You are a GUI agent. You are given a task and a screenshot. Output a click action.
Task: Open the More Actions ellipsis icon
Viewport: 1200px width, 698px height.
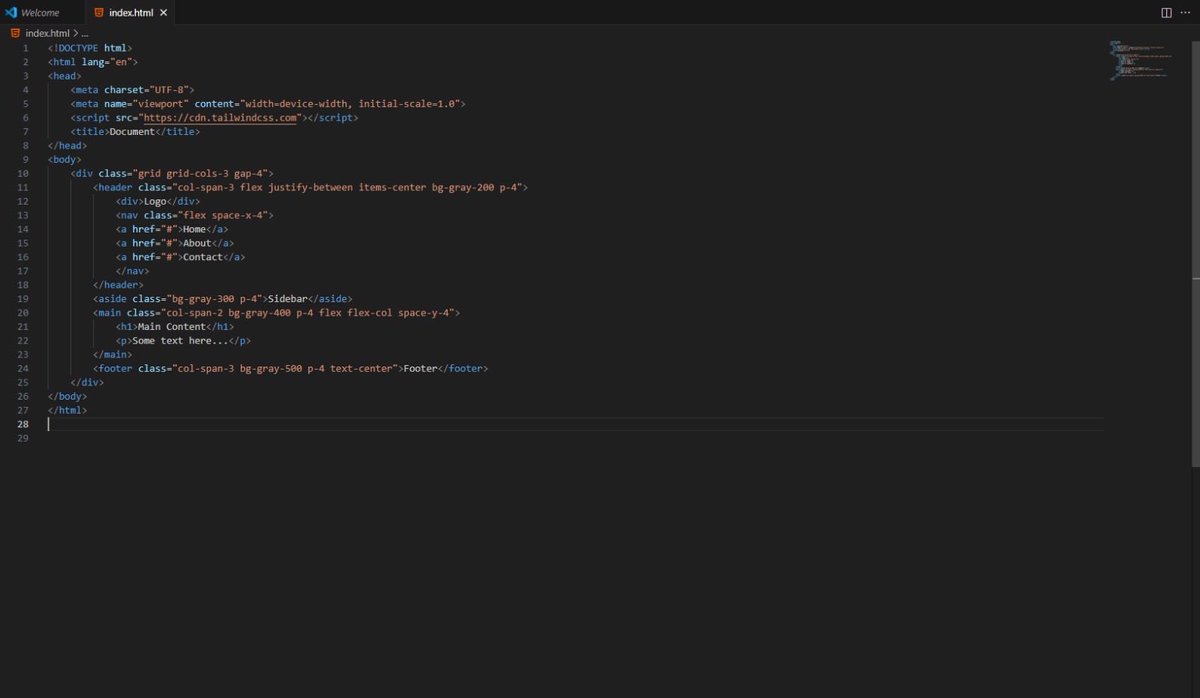1186,12
